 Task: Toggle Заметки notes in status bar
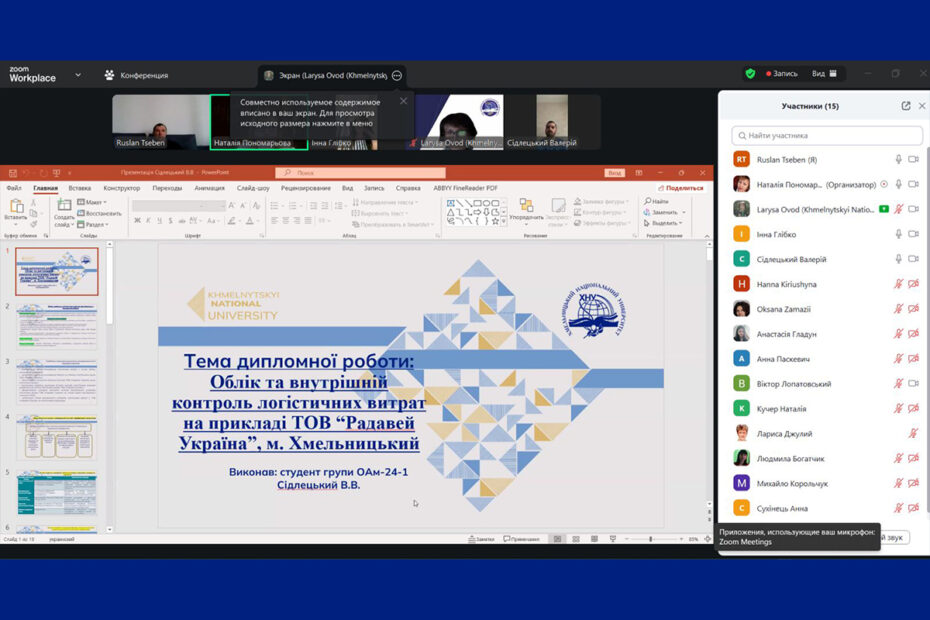pos(481,539)
